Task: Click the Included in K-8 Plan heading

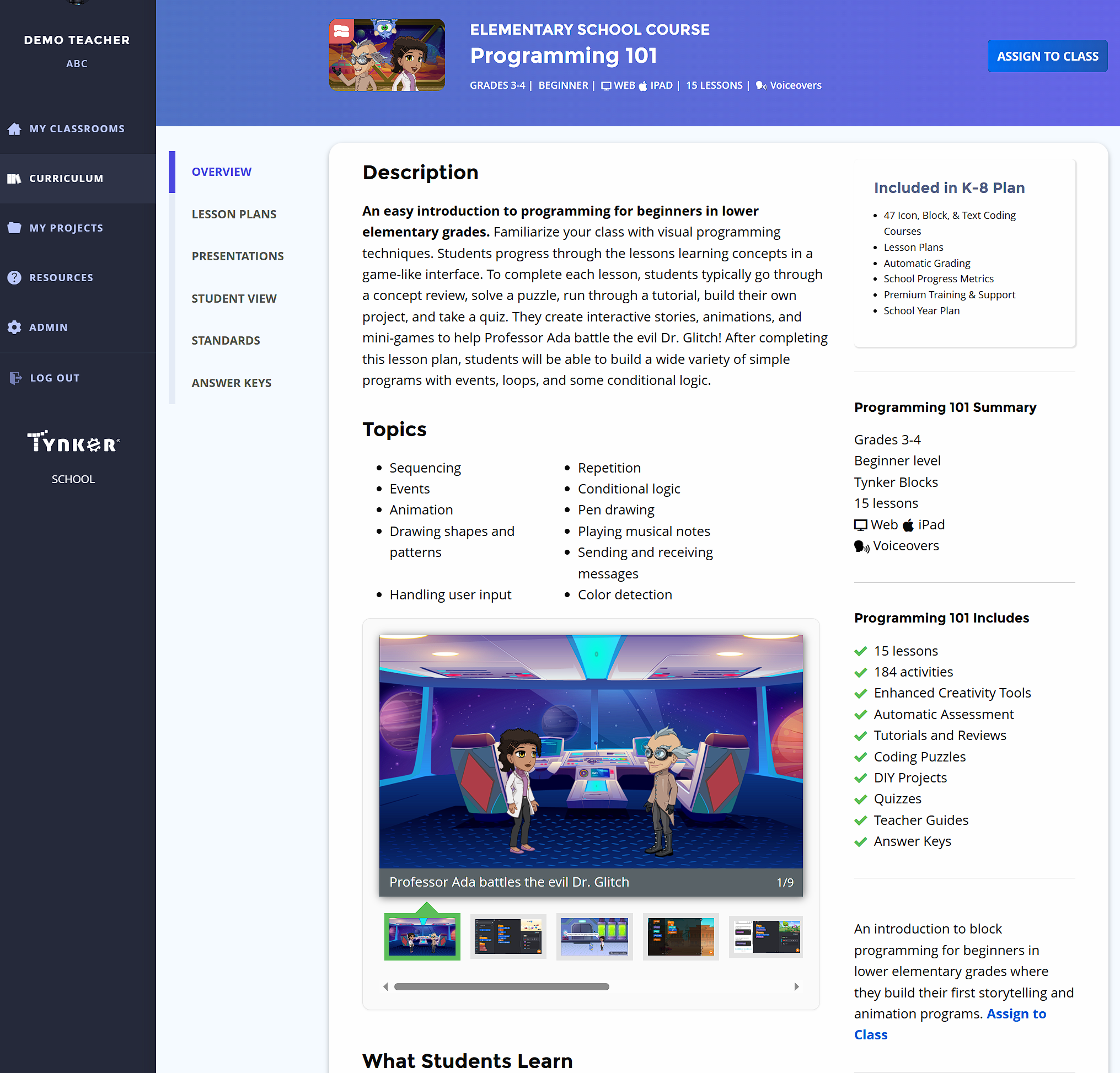Action: pyautogui.click(x=949, y=188)
